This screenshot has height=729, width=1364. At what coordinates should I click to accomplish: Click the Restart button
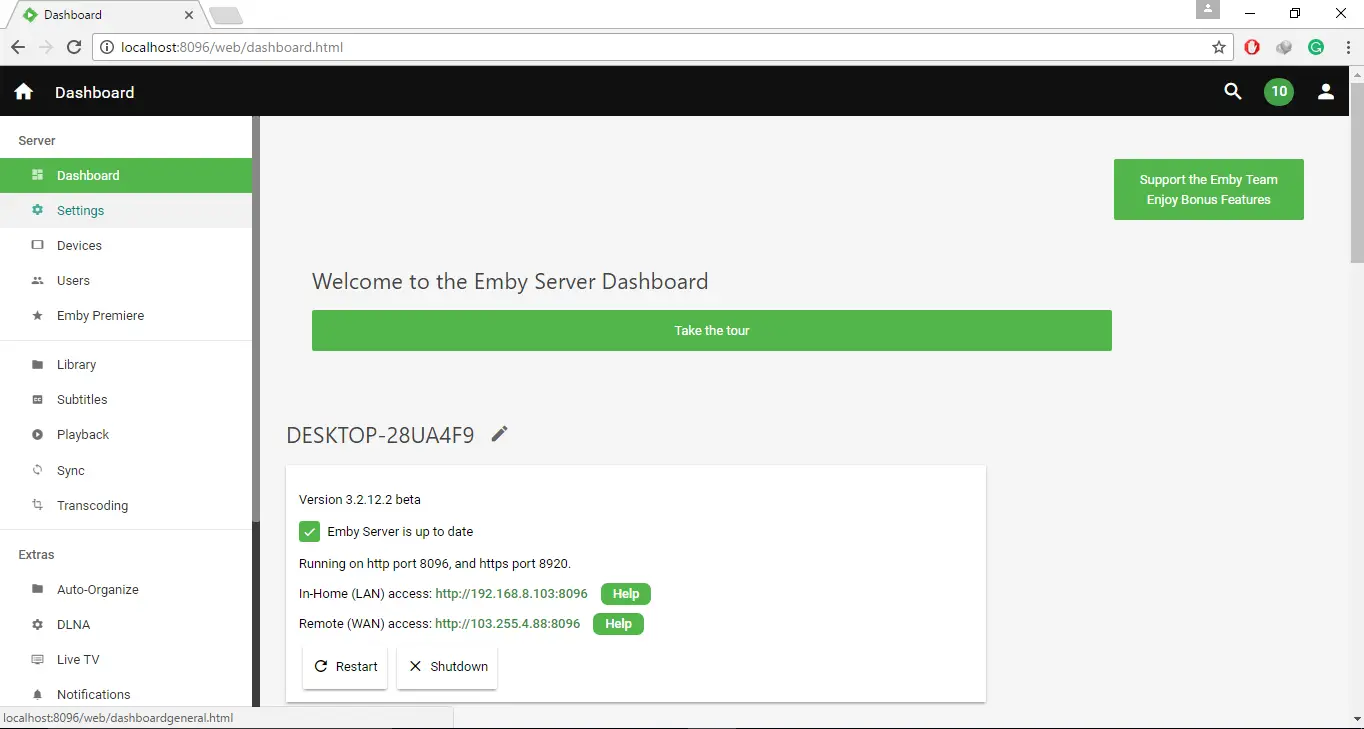click(x=345, y=666)
